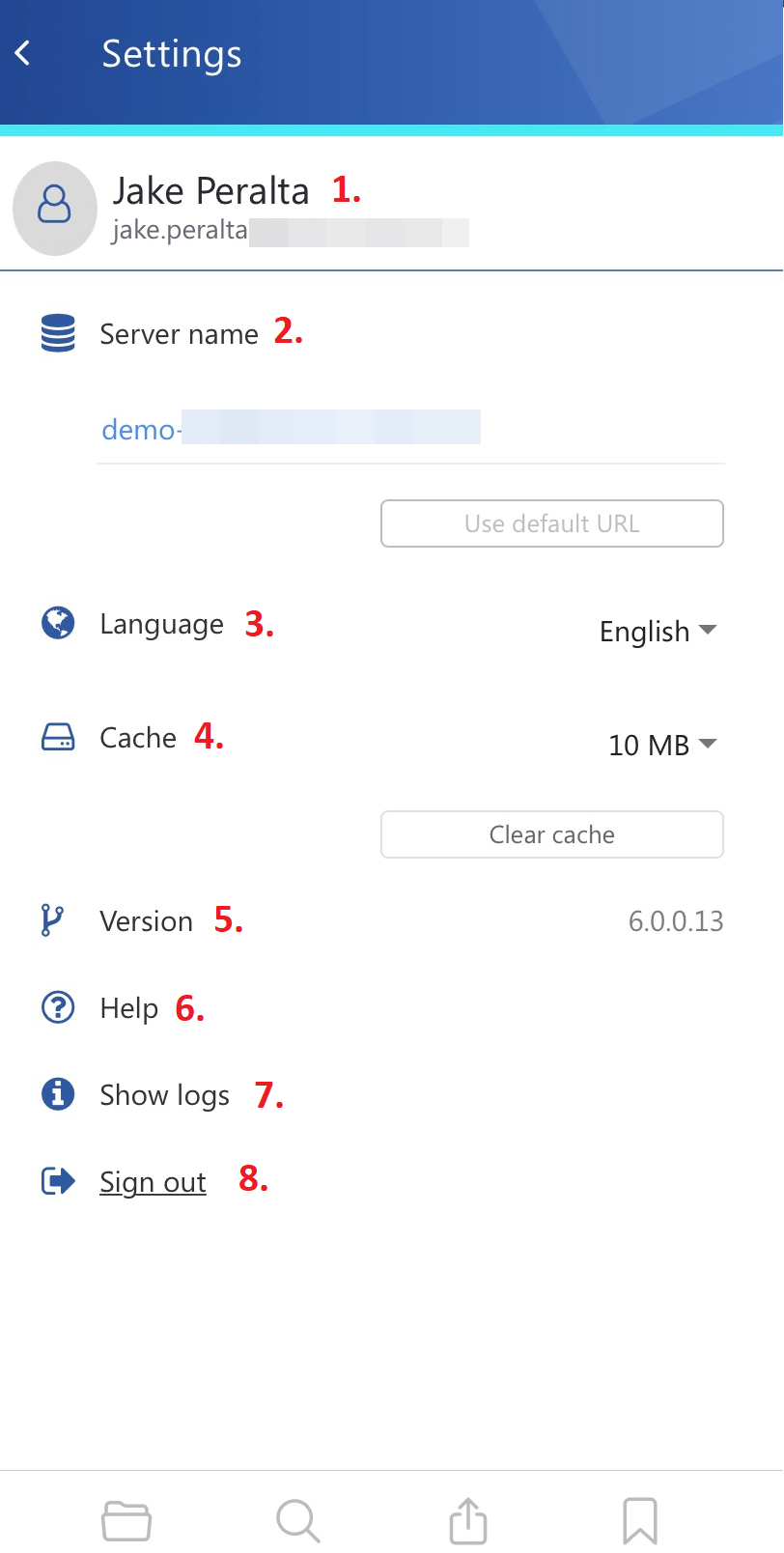
Task: Open the 10 MB cache size dropdown
Action: pos(662,745)
